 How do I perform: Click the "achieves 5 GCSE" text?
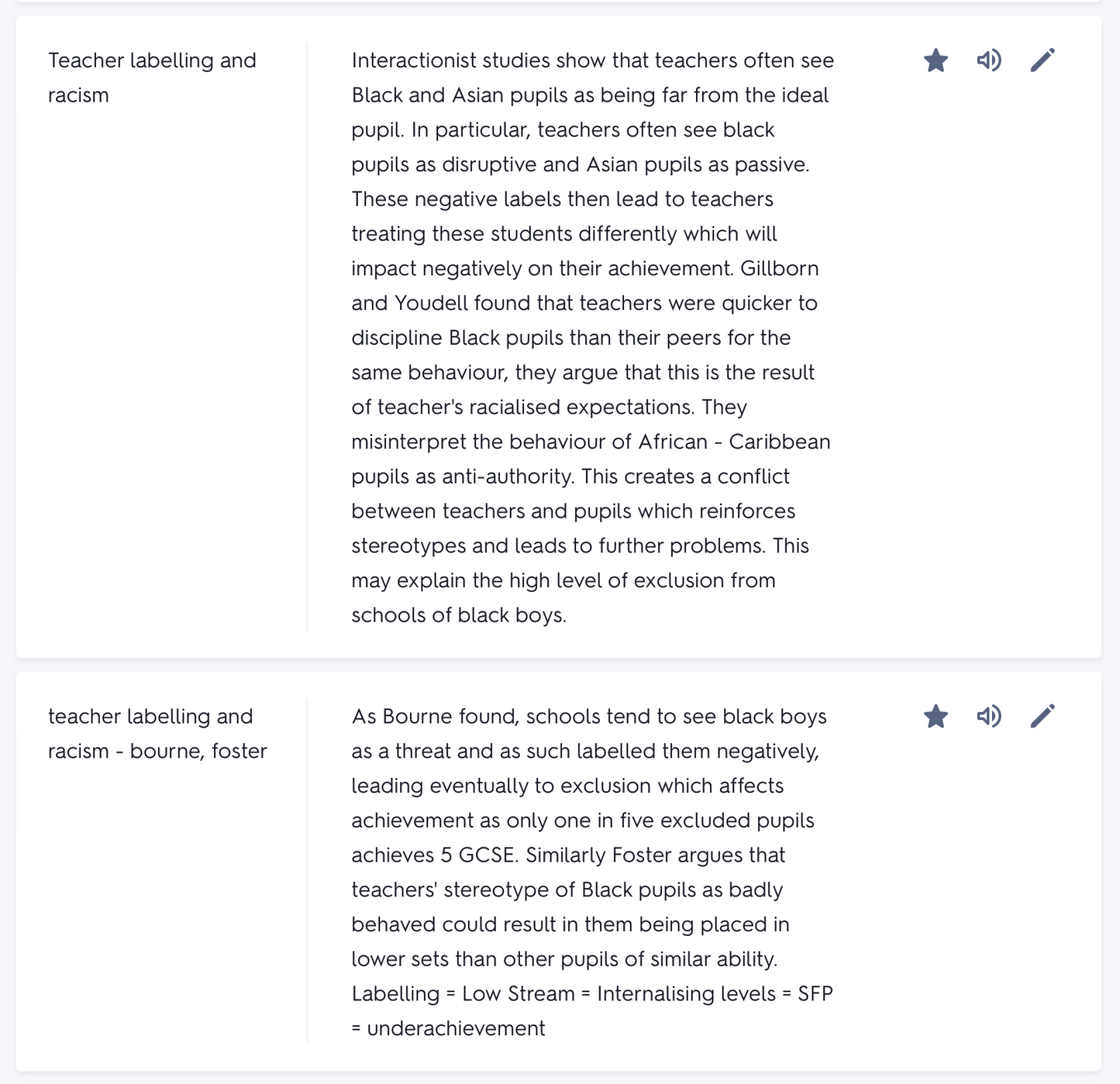click(432, 855)
